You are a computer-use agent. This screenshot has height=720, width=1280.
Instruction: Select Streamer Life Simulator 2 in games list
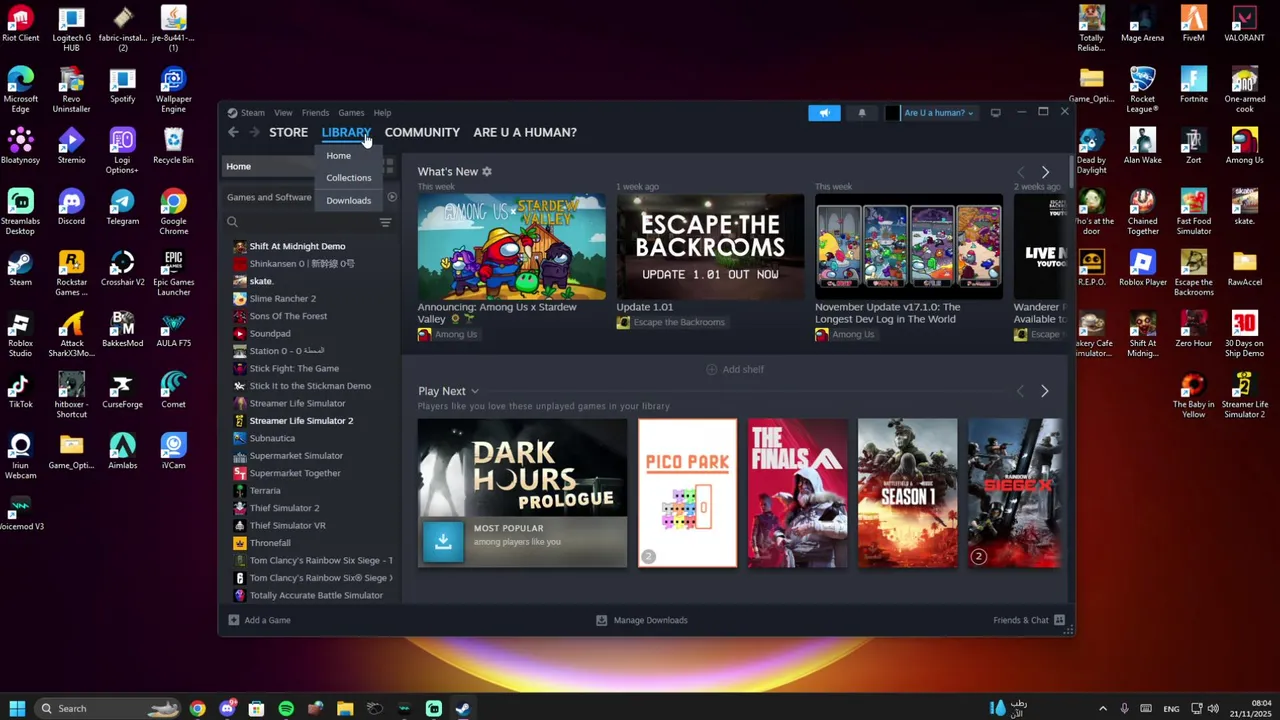[301, 421]
